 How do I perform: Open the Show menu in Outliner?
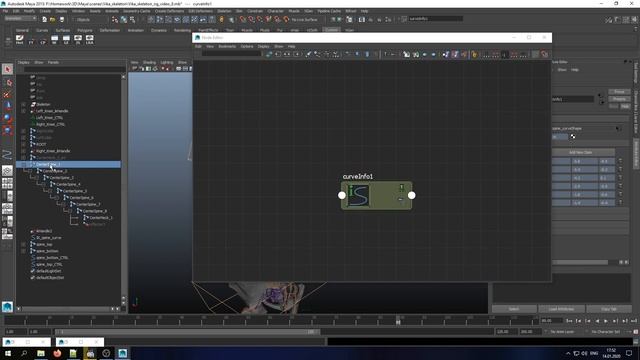pos(39,62)
